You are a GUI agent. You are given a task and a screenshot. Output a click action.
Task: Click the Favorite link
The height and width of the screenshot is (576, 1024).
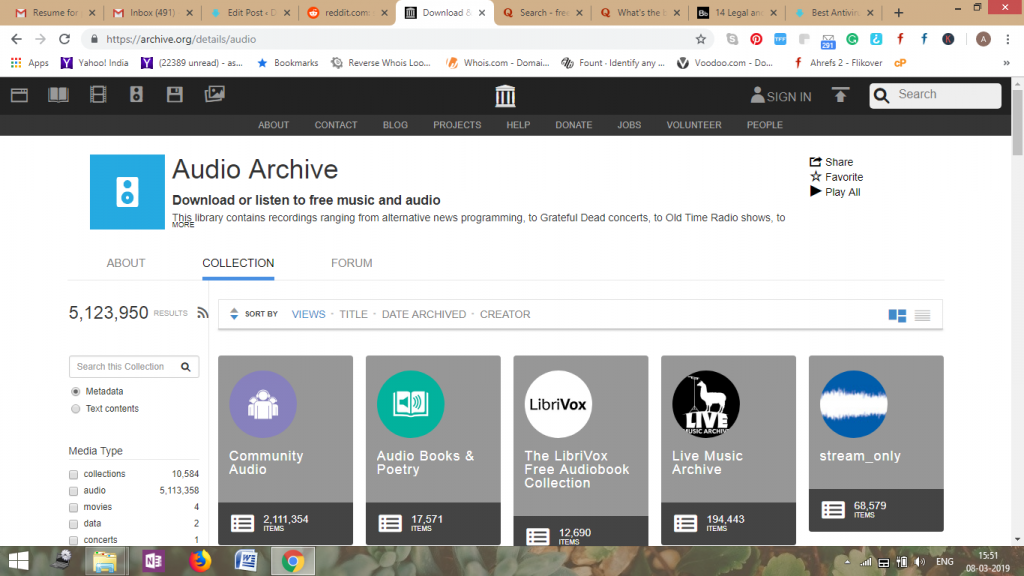[837, 177]
